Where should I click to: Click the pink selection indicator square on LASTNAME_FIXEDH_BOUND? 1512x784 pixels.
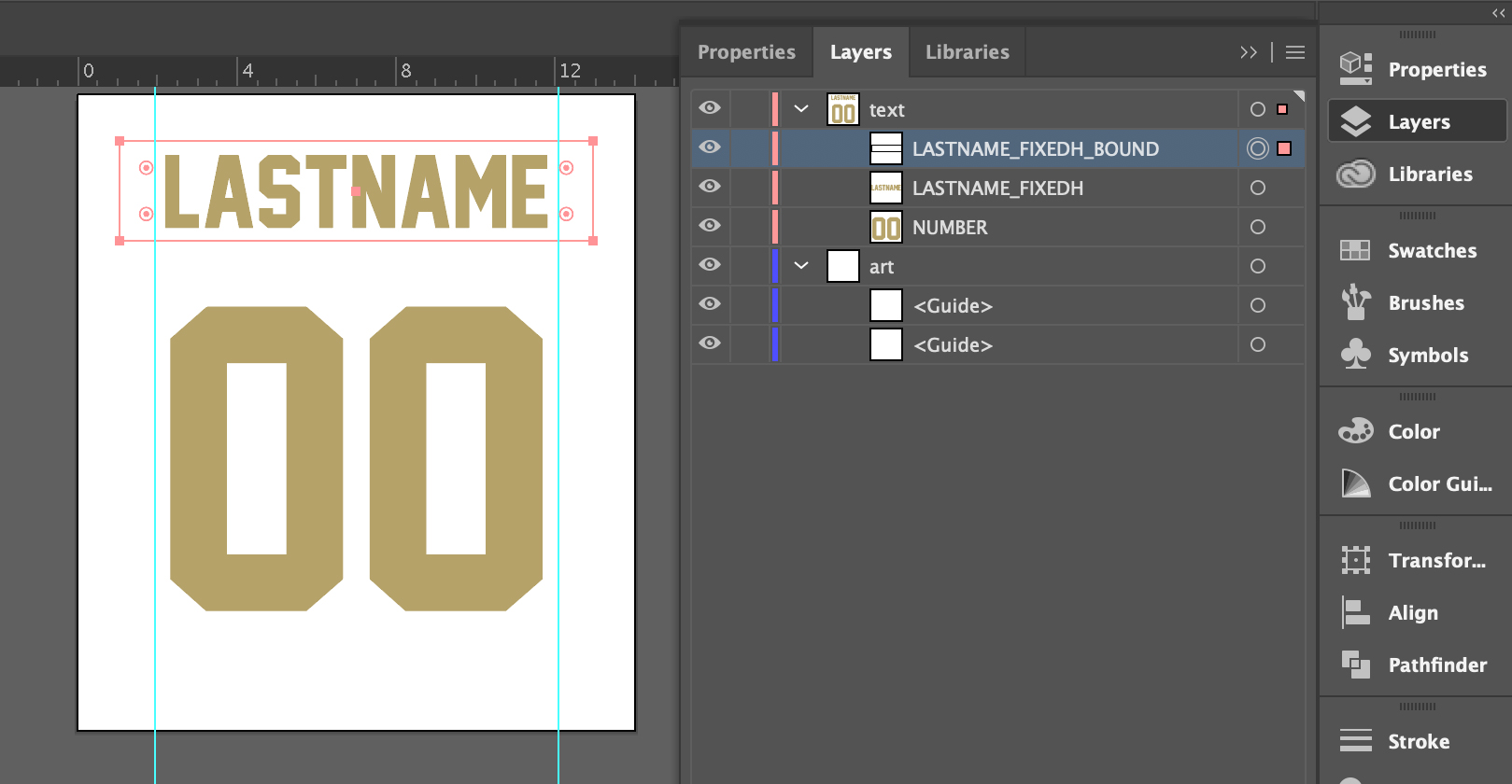coord(1284,148)
